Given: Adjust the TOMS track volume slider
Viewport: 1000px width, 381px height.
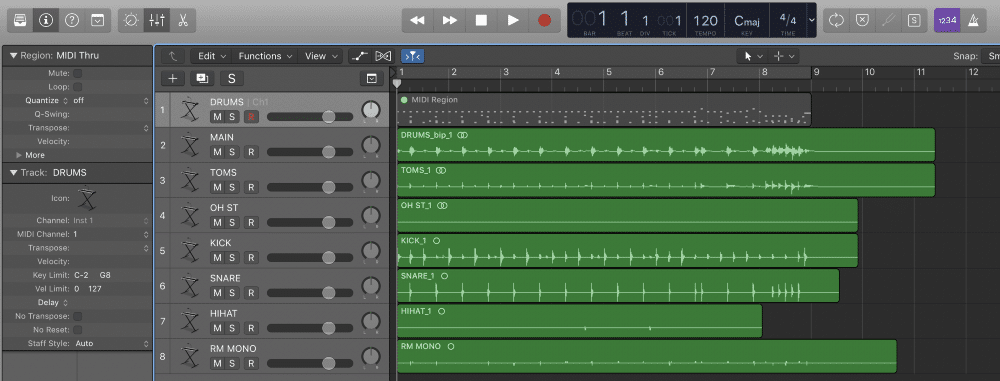Looking at the screenshot, I should click(310, 187).
